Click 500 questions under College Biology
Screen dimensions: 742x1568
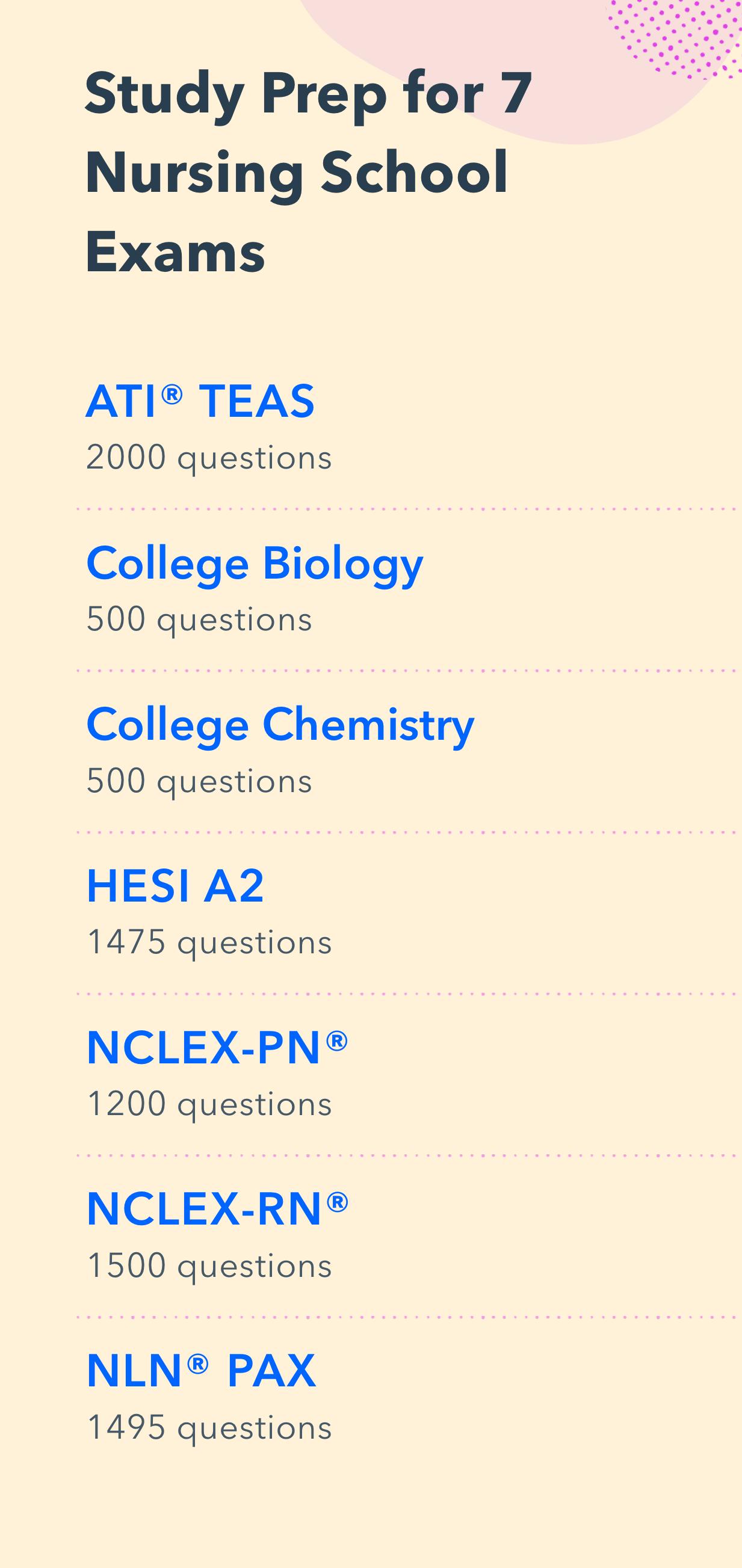pyautogui.click(x=199, y=620)
